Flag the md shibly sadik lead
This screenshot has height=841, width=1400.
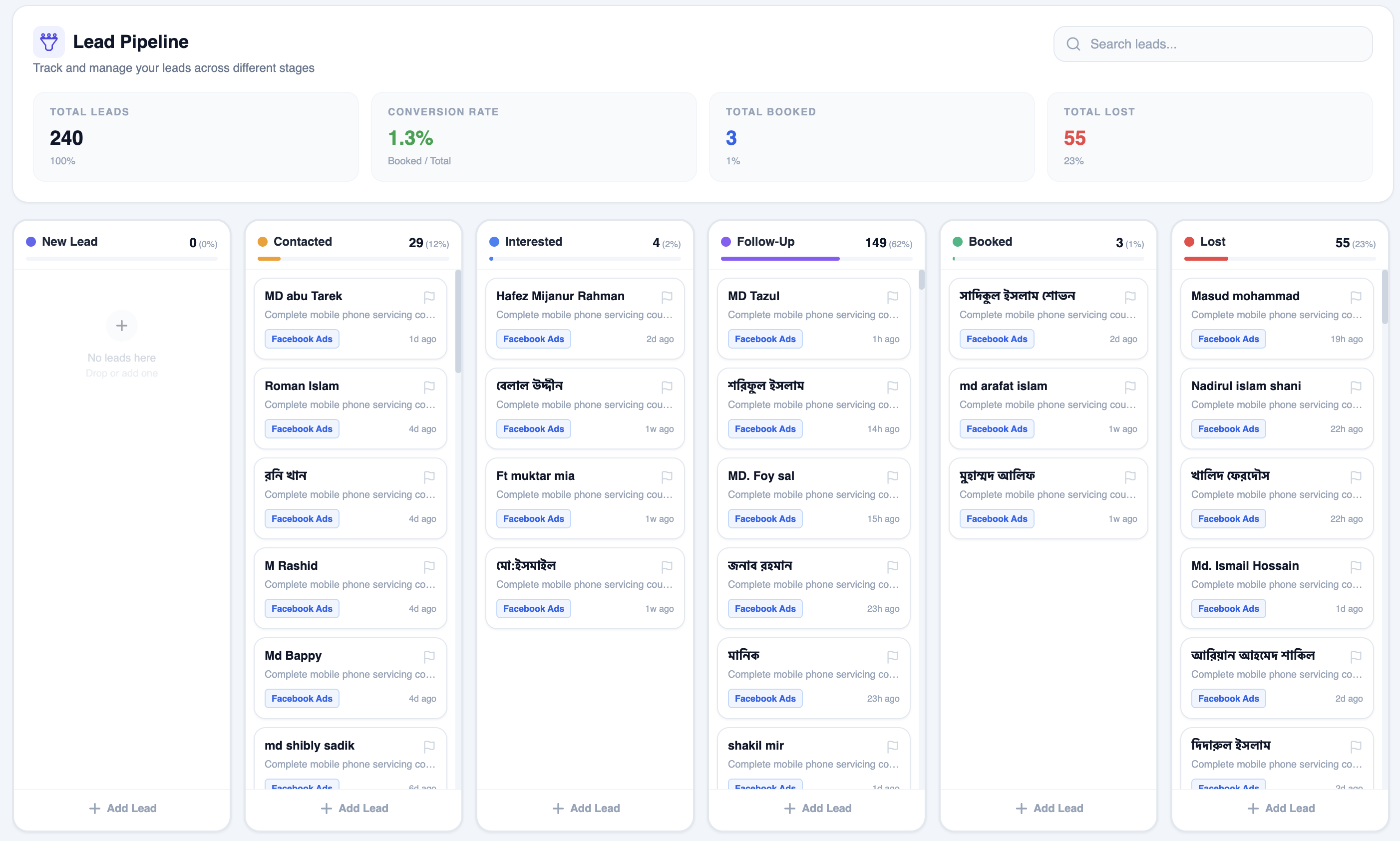click(x=429, y=746)
